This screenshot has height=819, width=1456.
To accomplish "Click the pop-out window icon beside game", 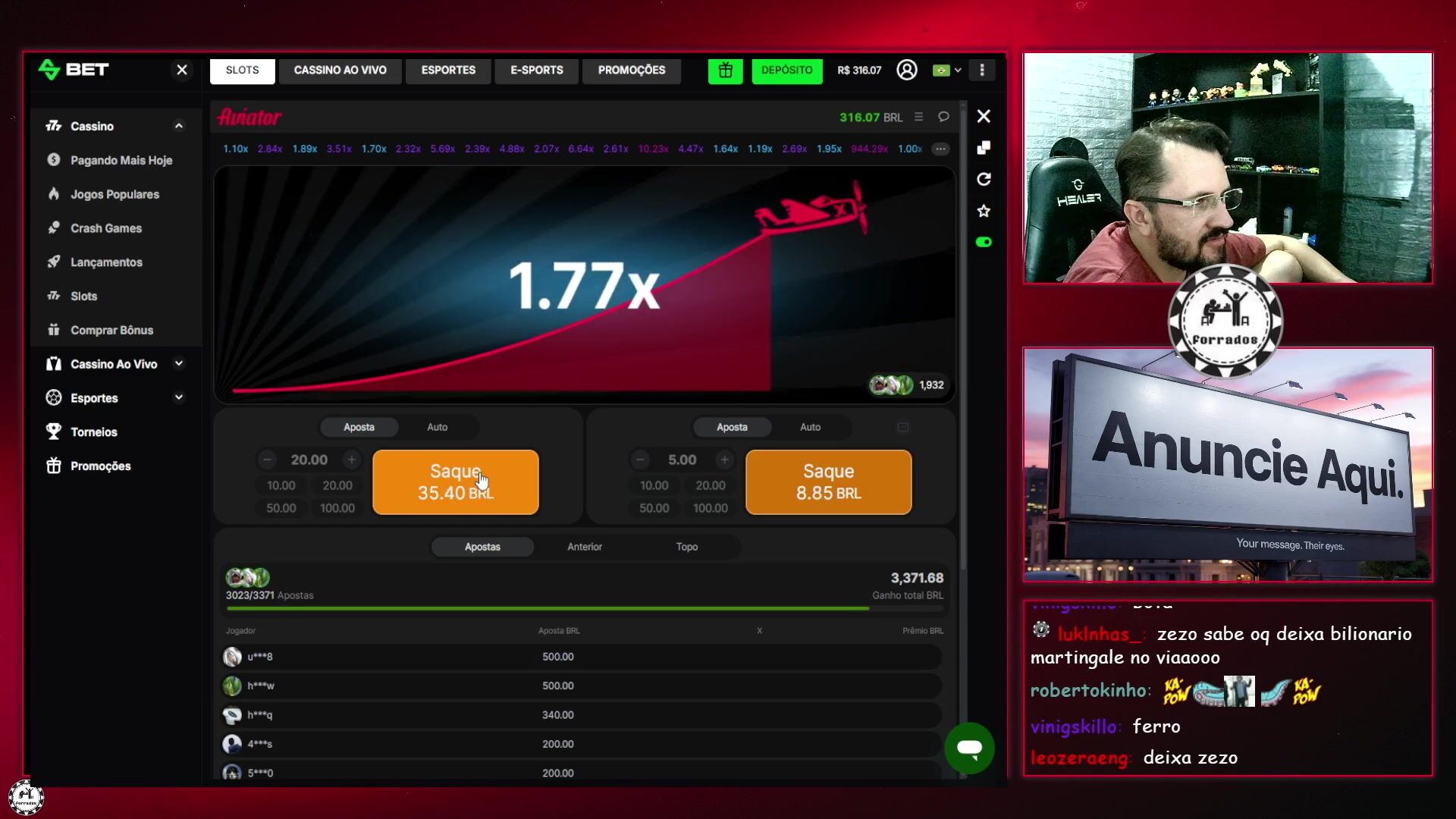I will (984, 148).
